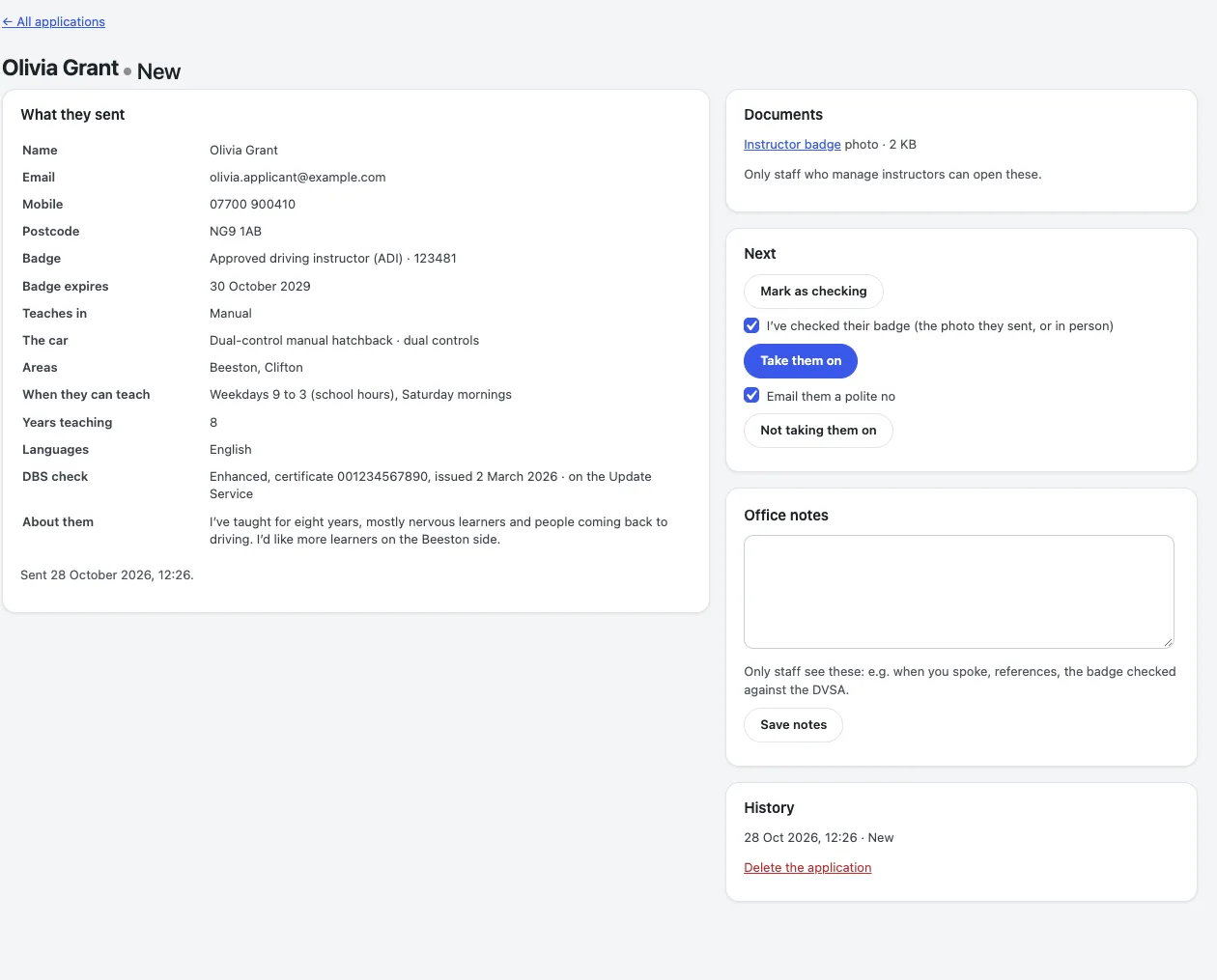Focus the Office notes text area
1217x980 pixels.
959,591
